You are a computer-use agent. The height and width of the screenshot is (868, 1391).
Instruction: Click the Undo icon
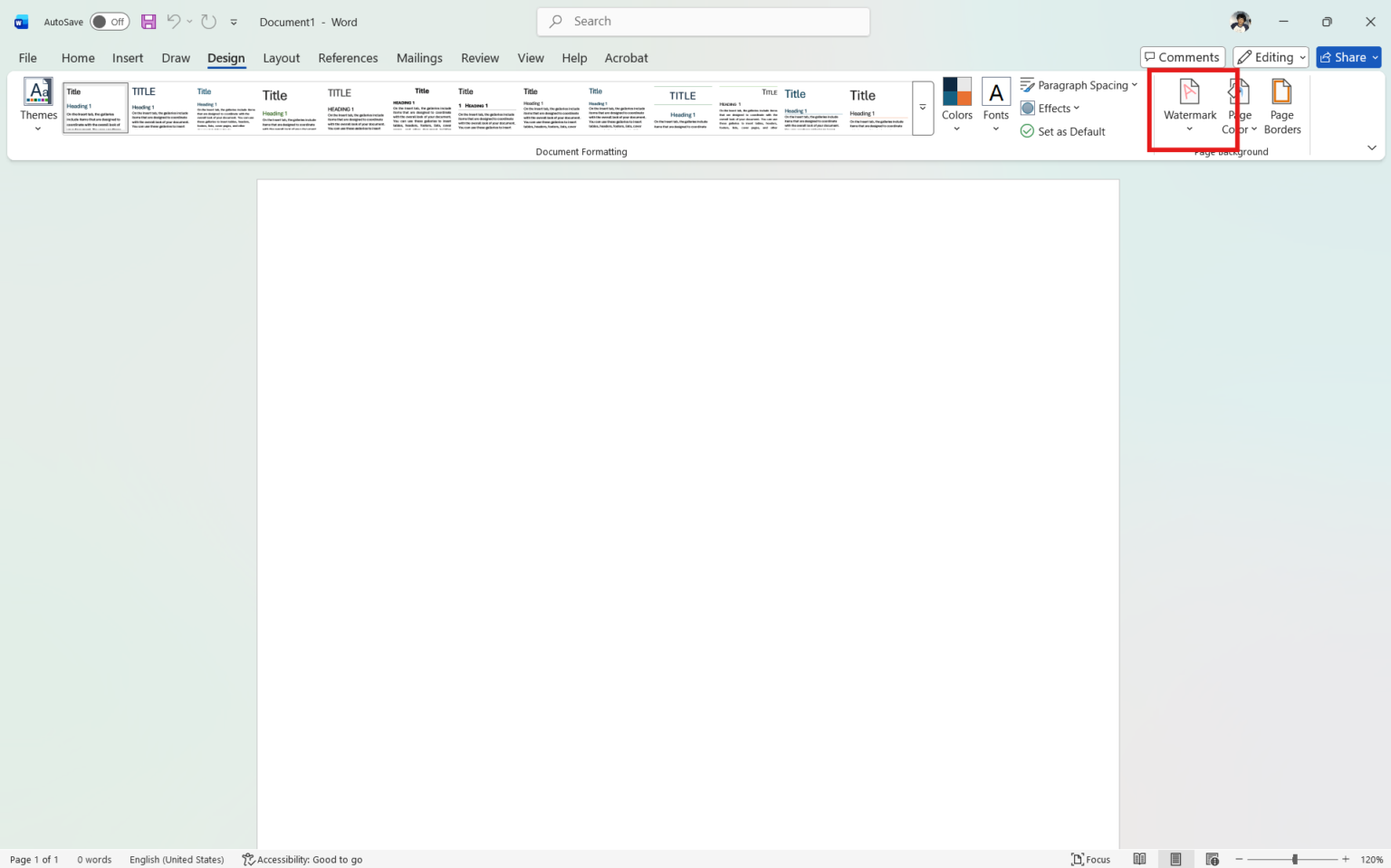click(174, 22)
